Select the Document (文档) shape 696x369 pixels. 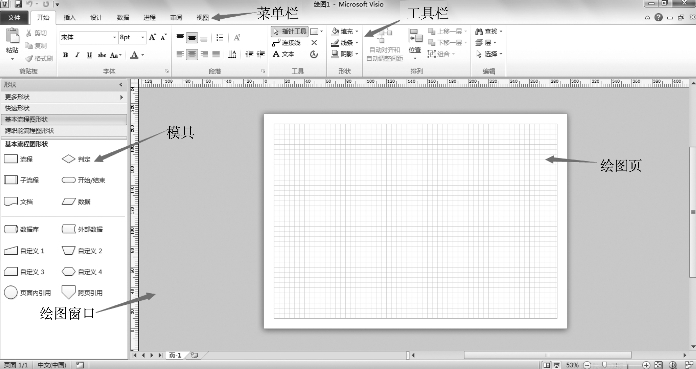[x=19, y=202]
